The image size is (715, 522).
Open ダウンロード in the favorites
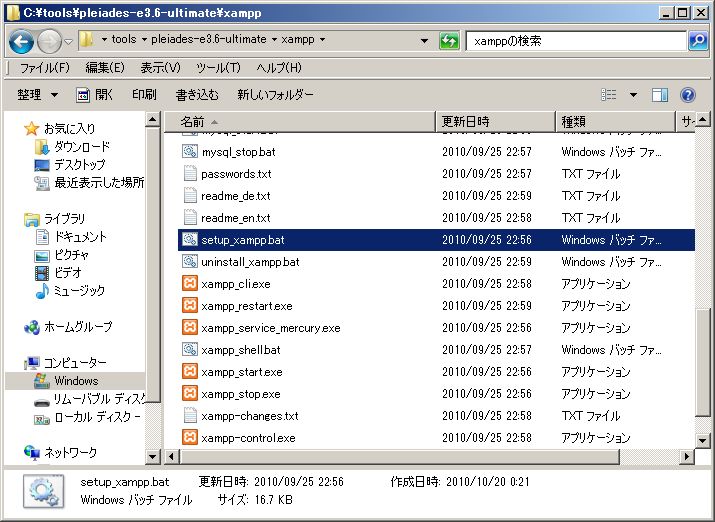point(82,147)
